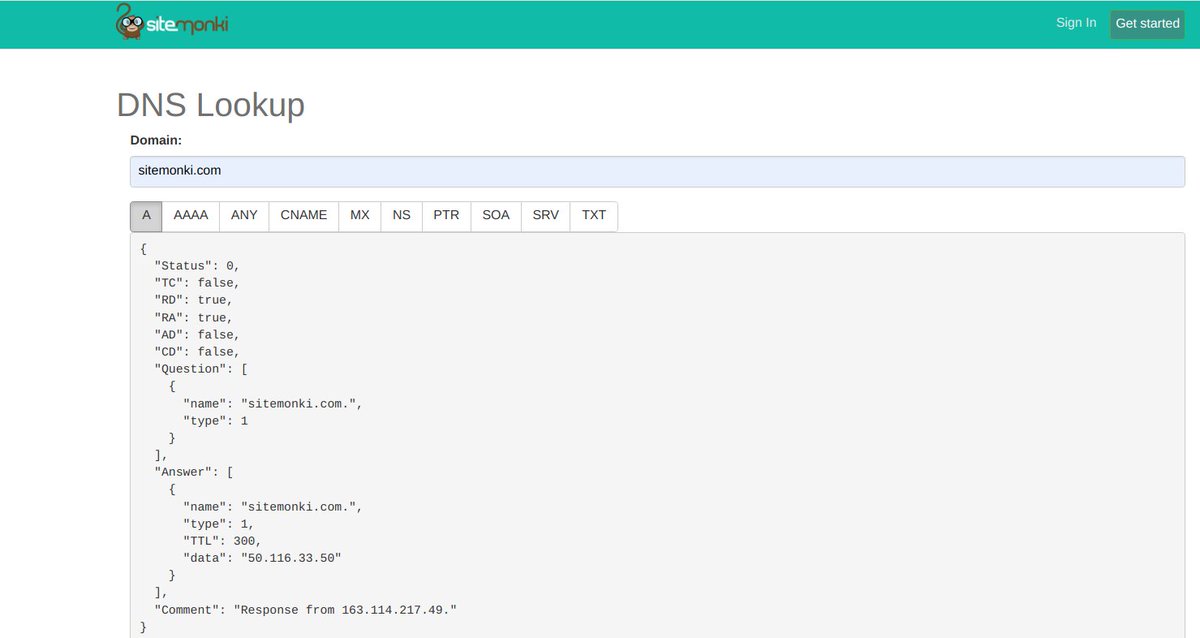Click the Comment response line
Image resolution: width=1200 pixels, height=638 pixels.
pyautogui.click(x=305, y=610)
